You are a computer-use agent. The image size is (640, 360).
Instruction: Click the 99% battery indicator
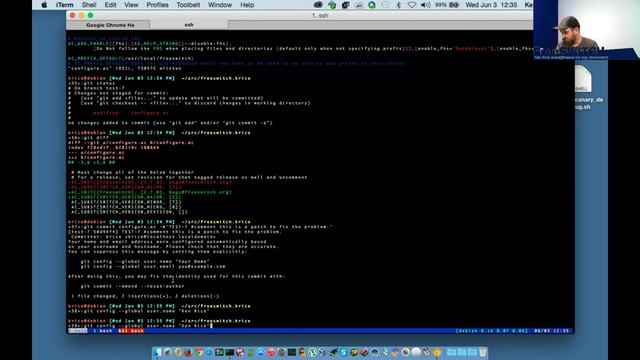pyautogui.click(x=447, y=5)
